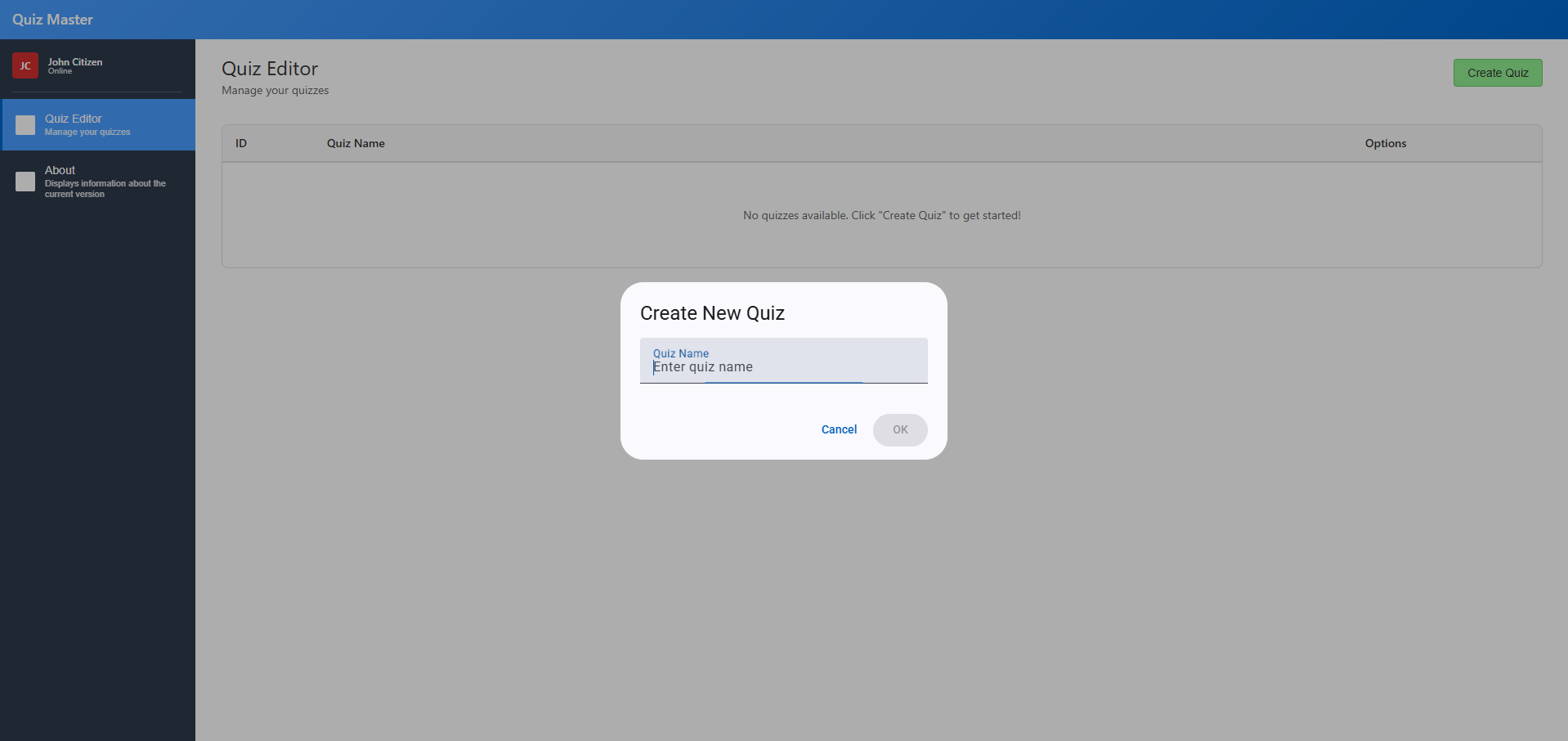1568x741 pixels.
Task: Click the Quiz Editor page heading
Action: (x=270, y=69)
